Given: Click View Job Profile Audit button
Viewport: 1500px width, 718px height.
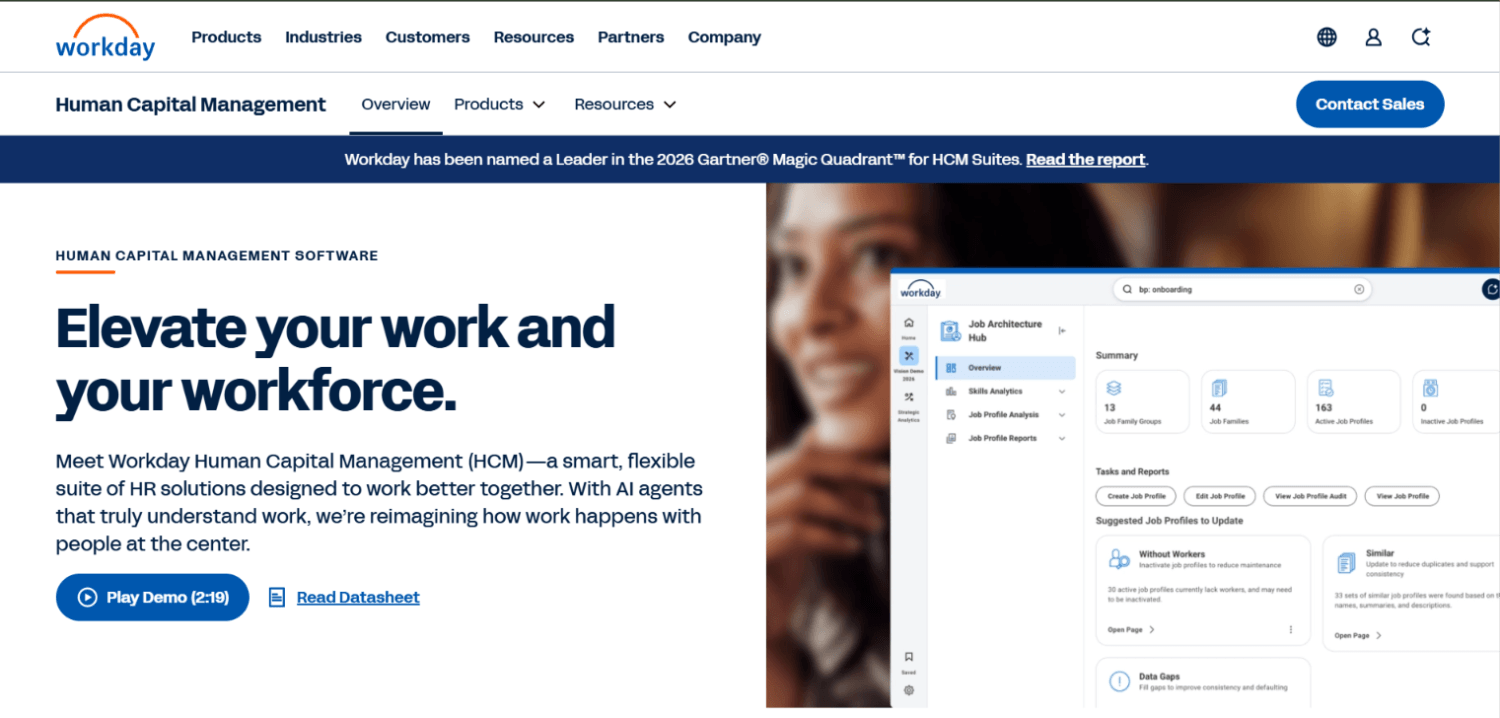Looking at the screenshot, I should point(1311,496).
